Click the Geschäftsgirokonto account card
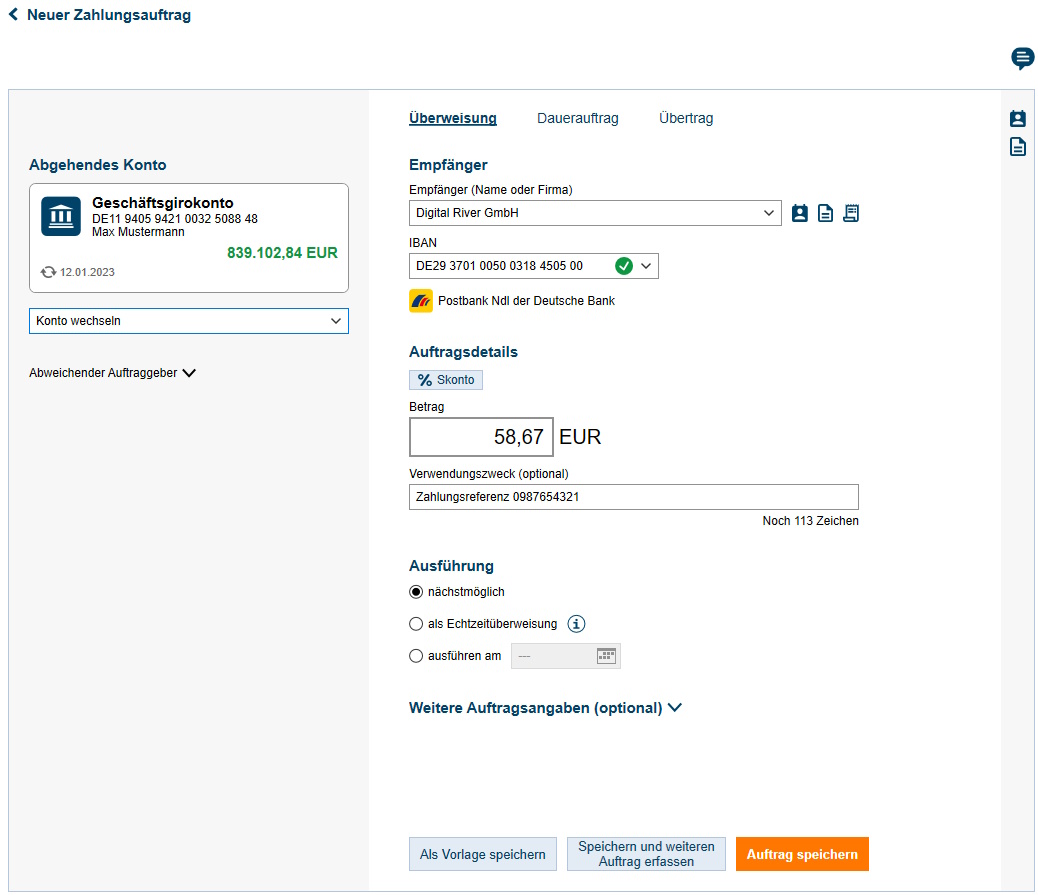The image size is (1038, 895). pyautogui.click(x=189, y=238)
